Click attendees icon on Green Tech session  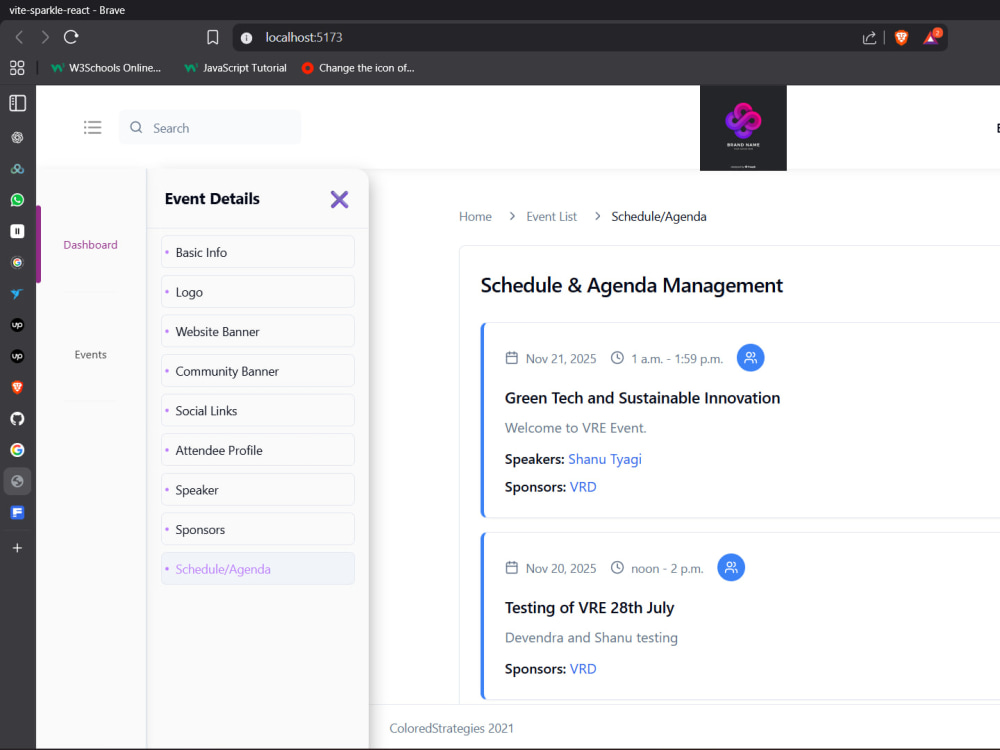point(751,358)
